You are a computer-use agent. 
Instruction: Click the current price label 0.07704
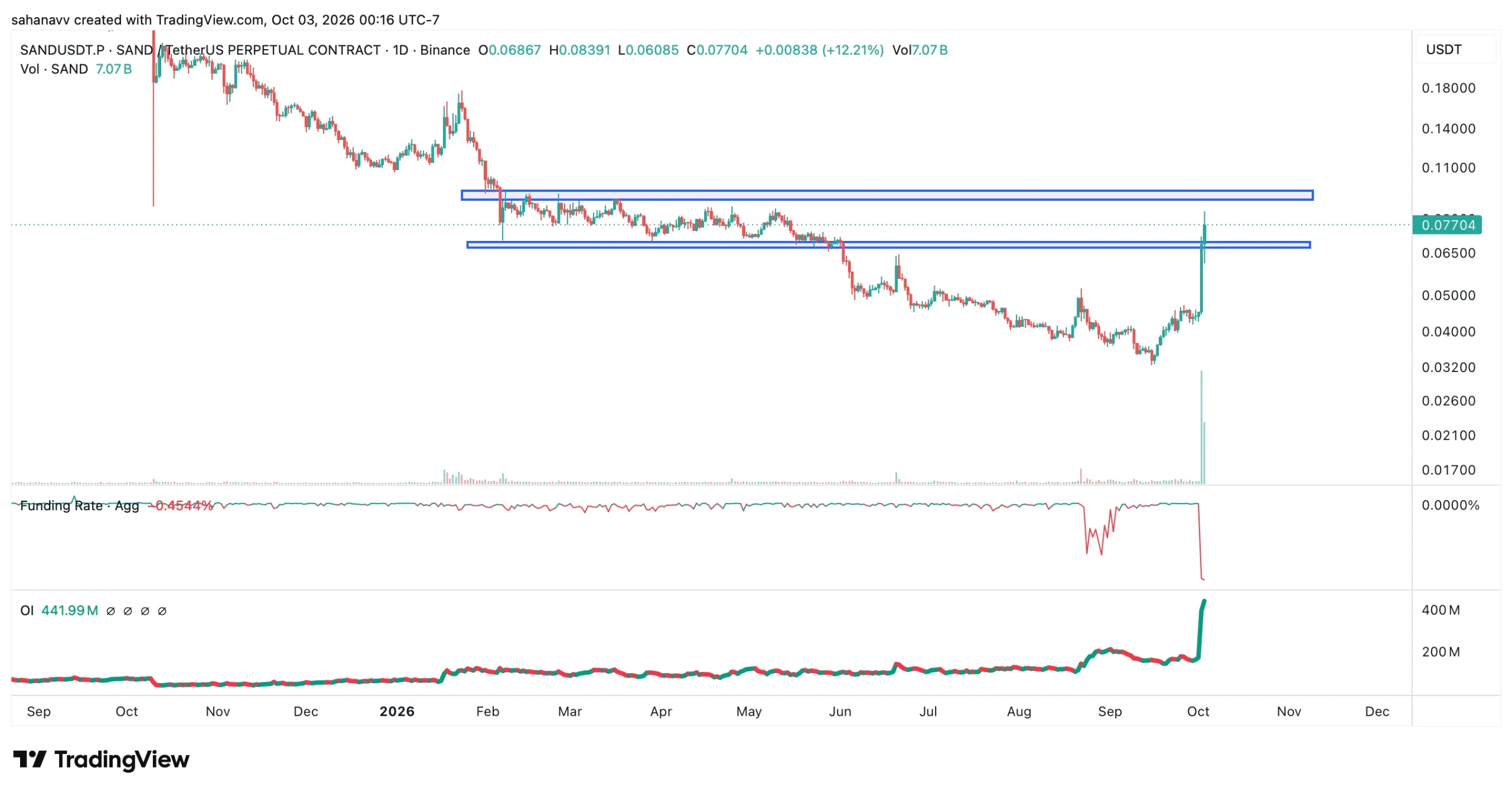(1448, 225)
